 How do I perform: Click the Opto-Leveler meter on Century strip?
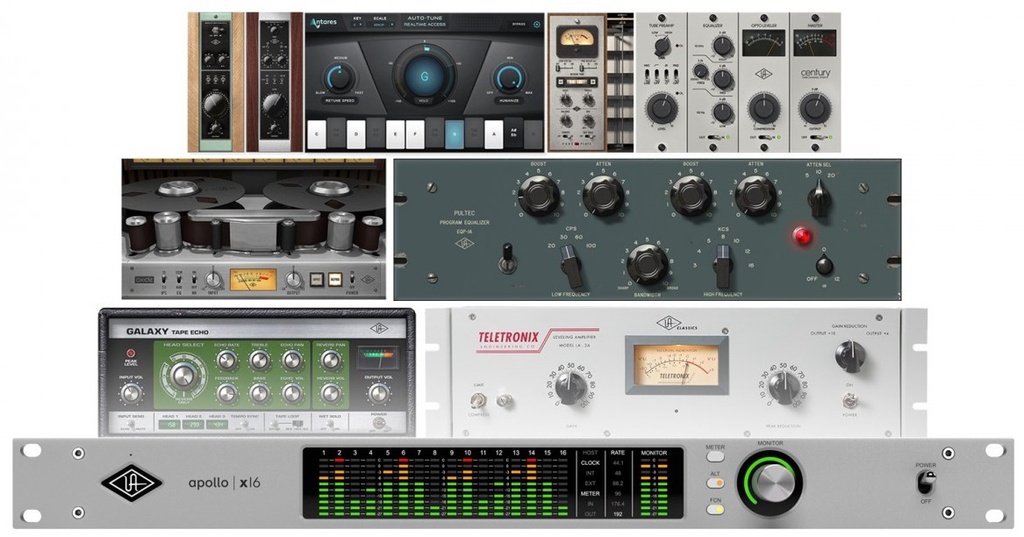[x=763, y=44]
